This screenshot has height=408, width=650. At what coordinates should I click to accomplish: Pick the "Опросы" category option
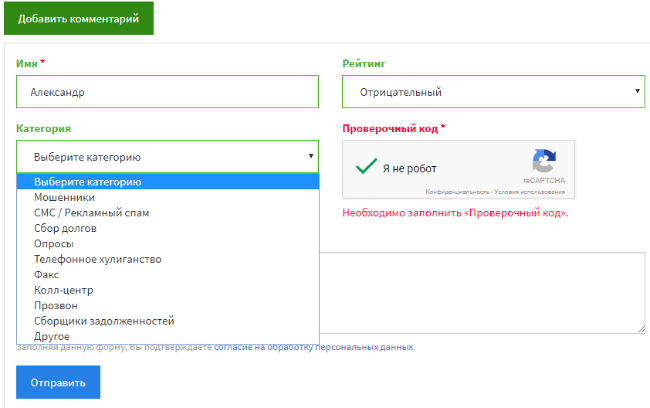point(54,243)
